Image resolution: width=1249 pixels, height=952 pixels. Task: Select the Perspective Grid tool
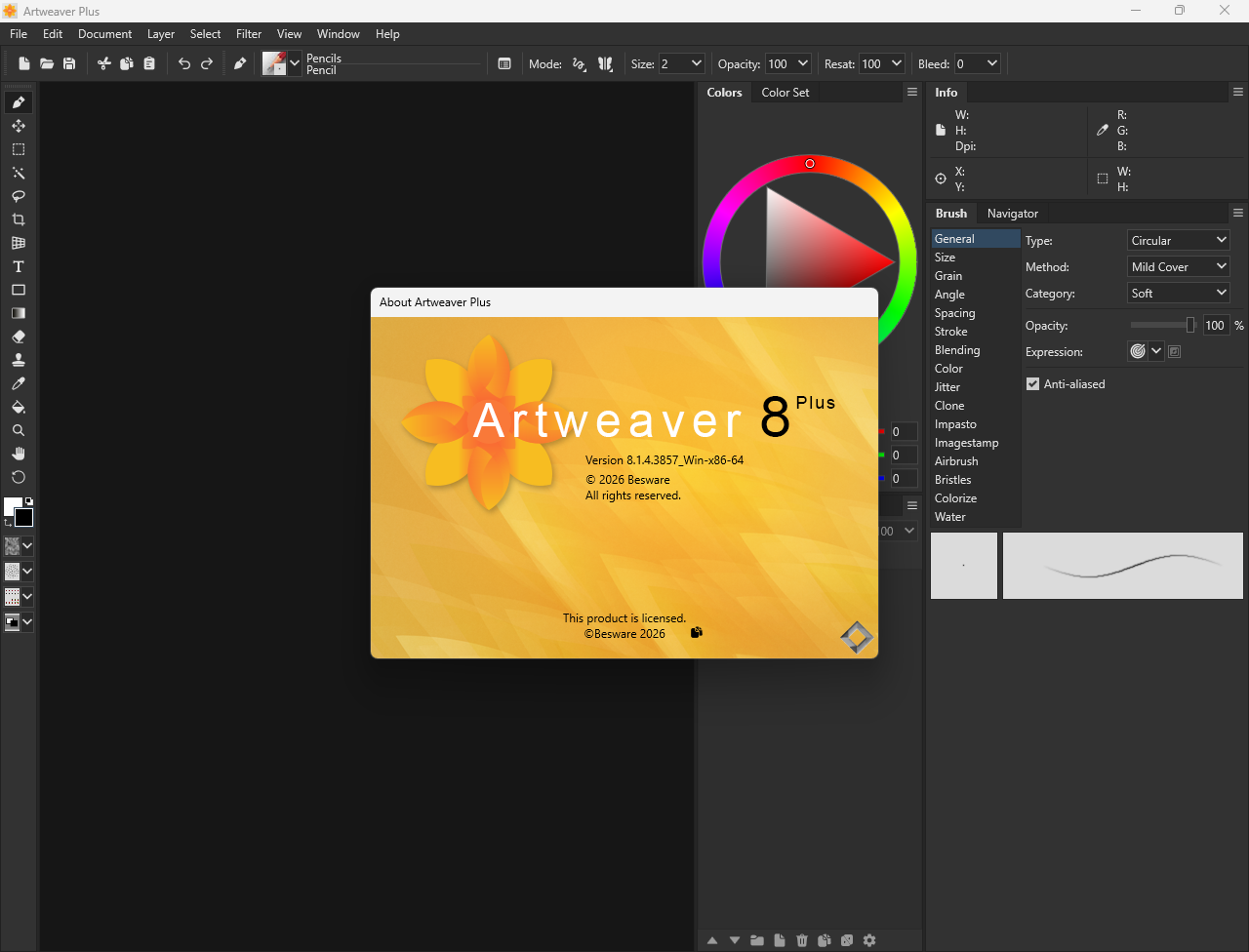point(19,243)
